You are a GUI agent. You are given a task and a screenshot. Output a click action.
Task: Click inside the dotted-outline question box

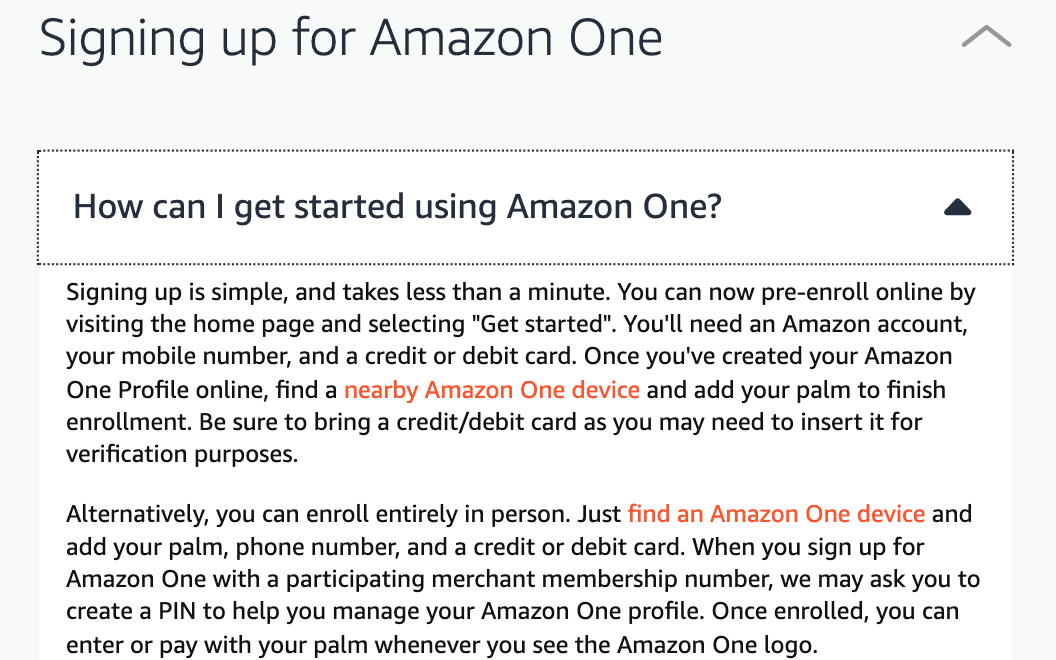click(x=525, y=207)
